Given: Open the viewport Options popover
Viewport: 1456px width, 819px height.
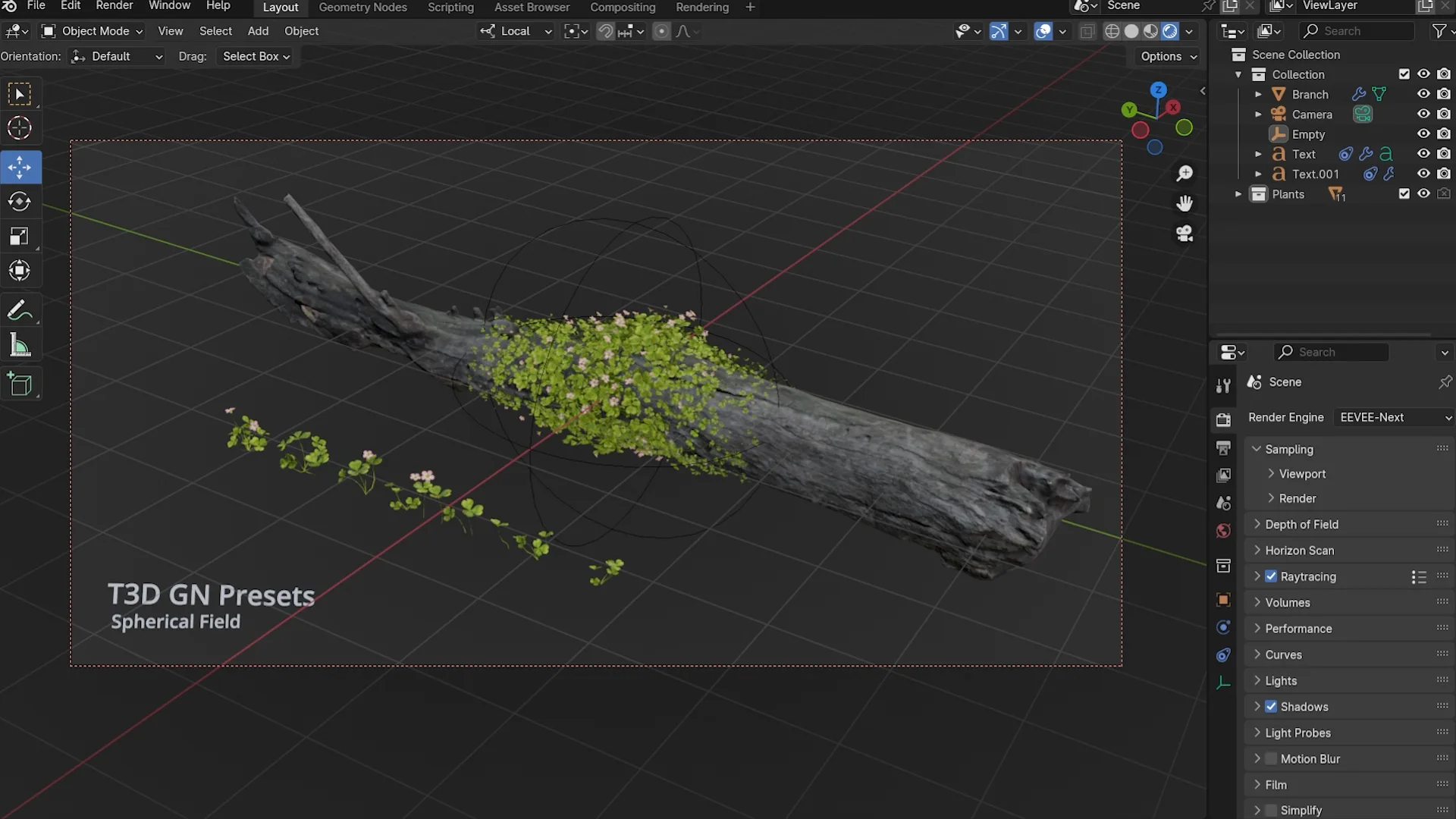Looking at the screenshot, I should click(1169, 56).
